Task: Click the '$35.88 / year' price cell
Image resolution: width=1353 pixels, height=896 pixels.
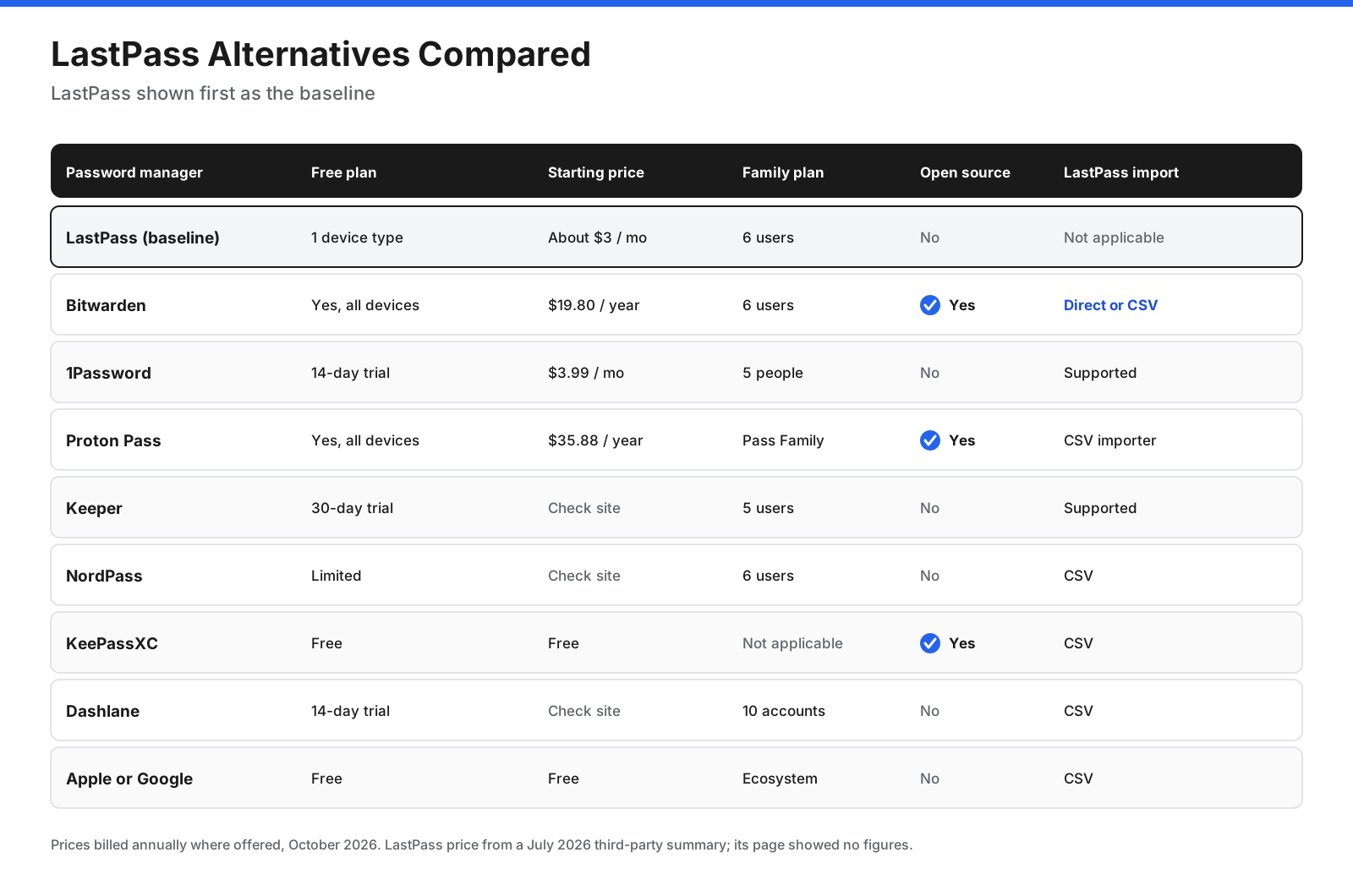Action: point(595,440)
